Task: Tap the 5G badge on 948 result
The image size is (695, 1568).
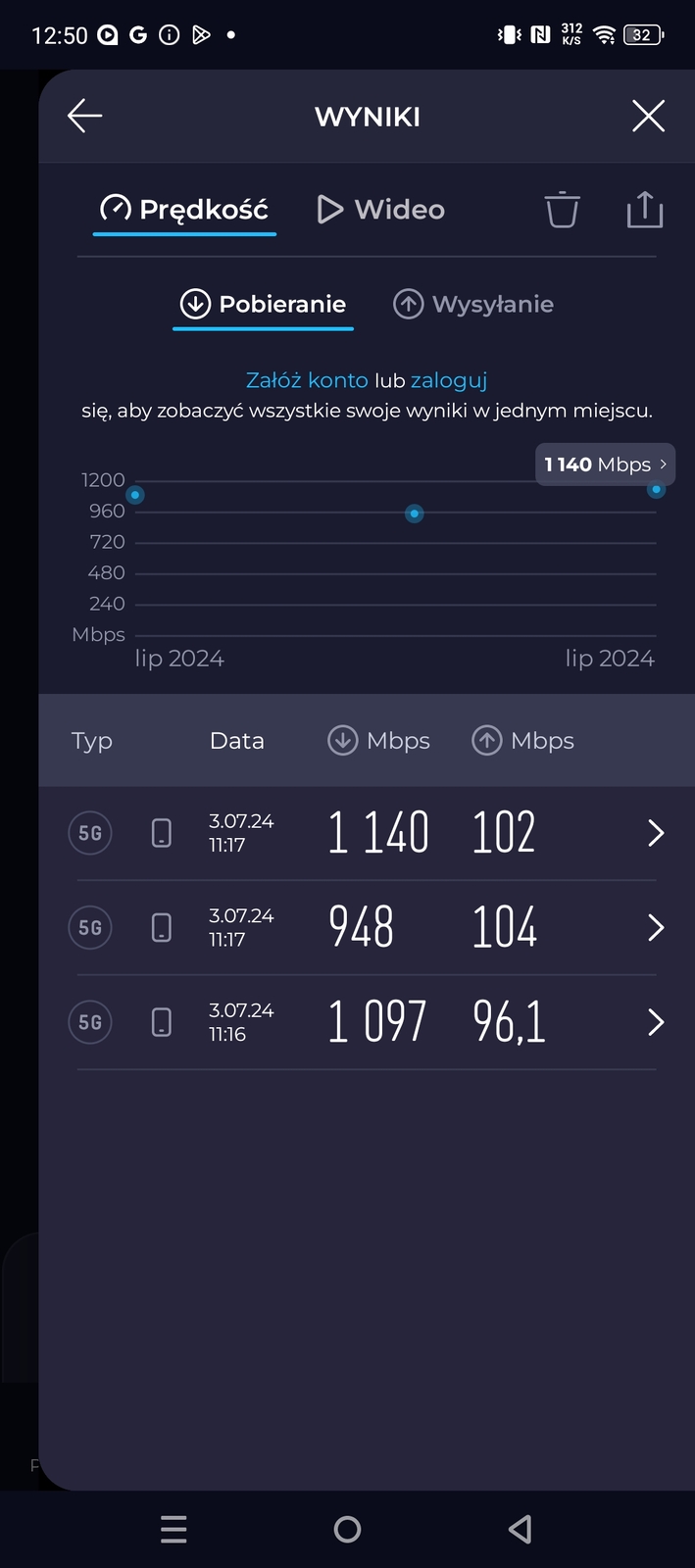Action: (x=90, y=927)
